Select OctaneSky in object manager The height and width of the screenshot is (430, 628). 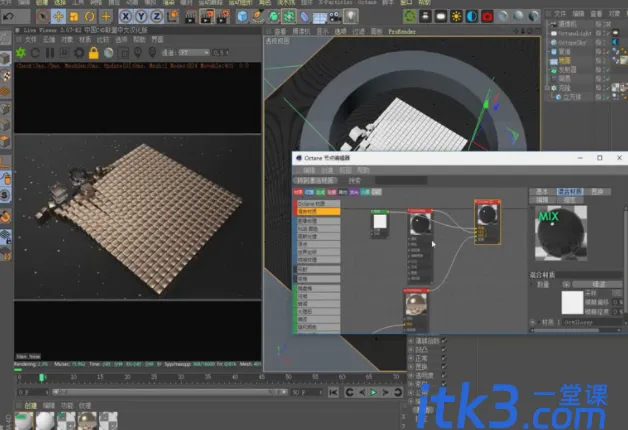572,42
